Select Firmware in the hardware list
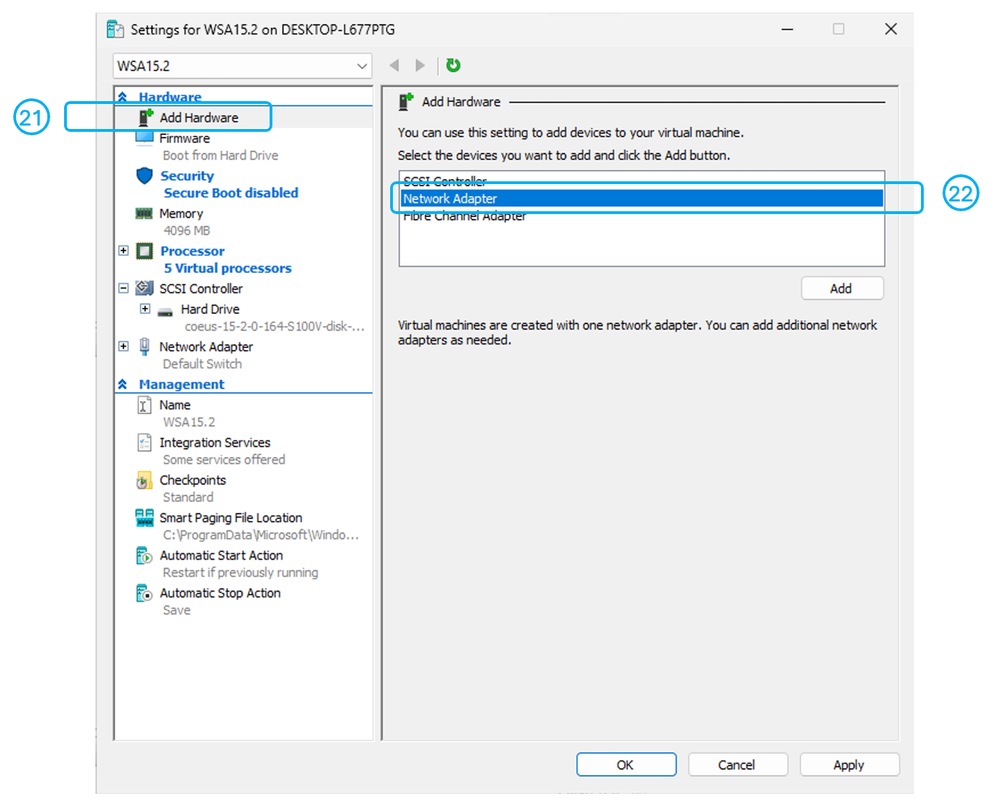Screen dimensions: 999x807 tap(184, 138)
